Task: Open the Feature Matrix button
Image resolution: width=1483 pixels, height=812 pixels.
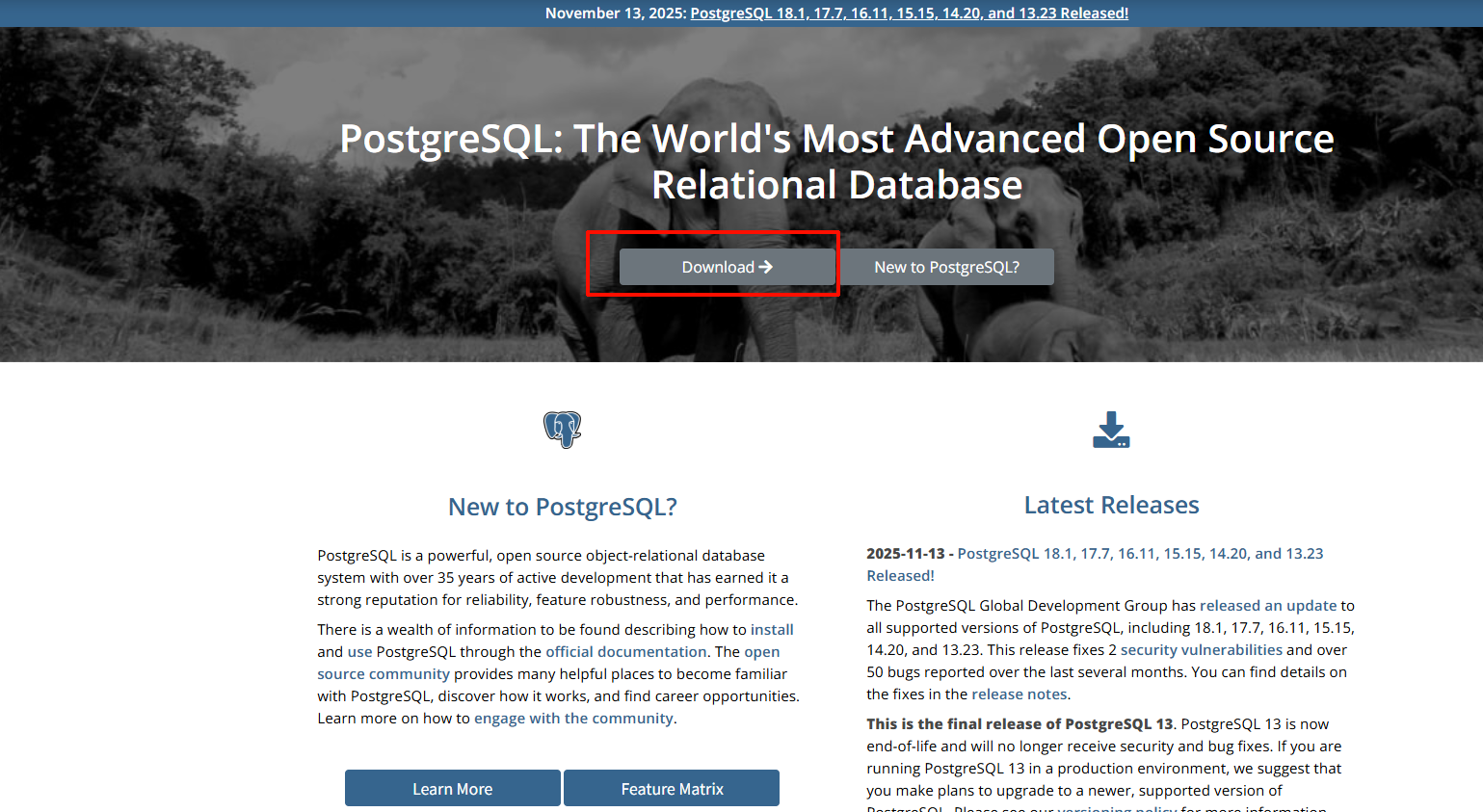Action: [672, 789]
